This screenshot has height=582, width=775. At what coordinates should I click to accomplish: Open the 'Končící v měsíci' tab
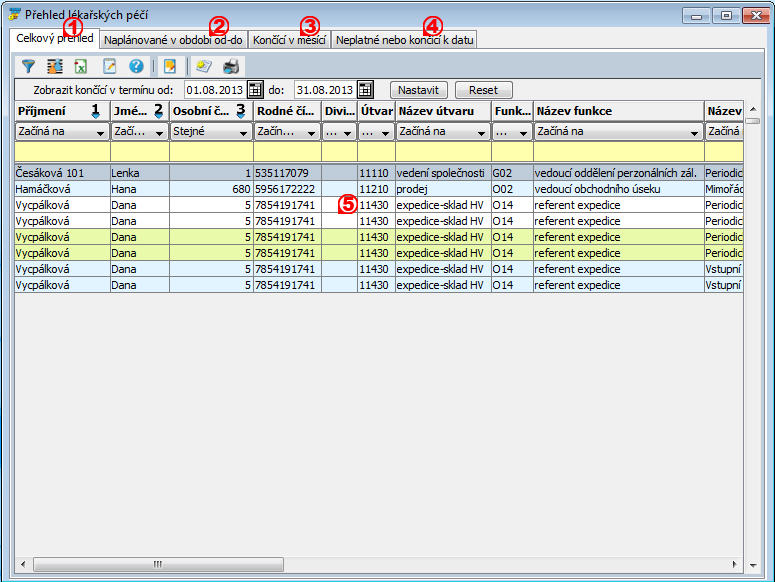coord(289,40)
